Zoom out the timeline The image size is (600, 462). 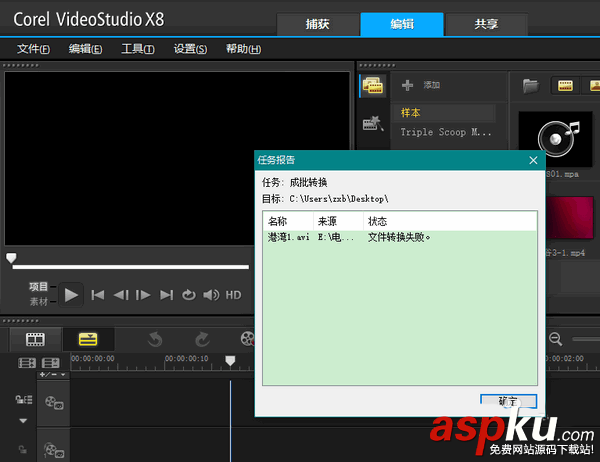[x=555, y=339]
